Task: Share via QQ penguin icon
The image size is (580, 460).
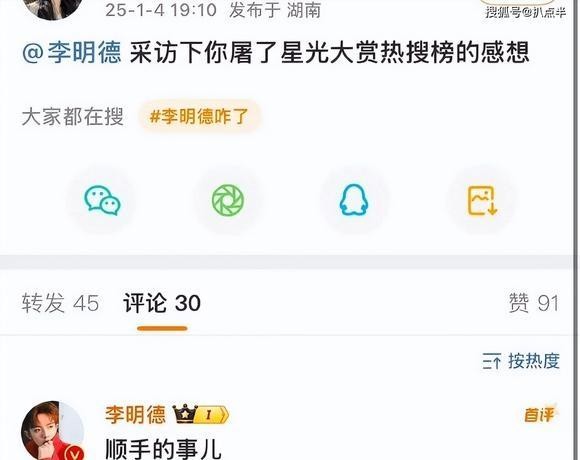Action: point(354,200)
